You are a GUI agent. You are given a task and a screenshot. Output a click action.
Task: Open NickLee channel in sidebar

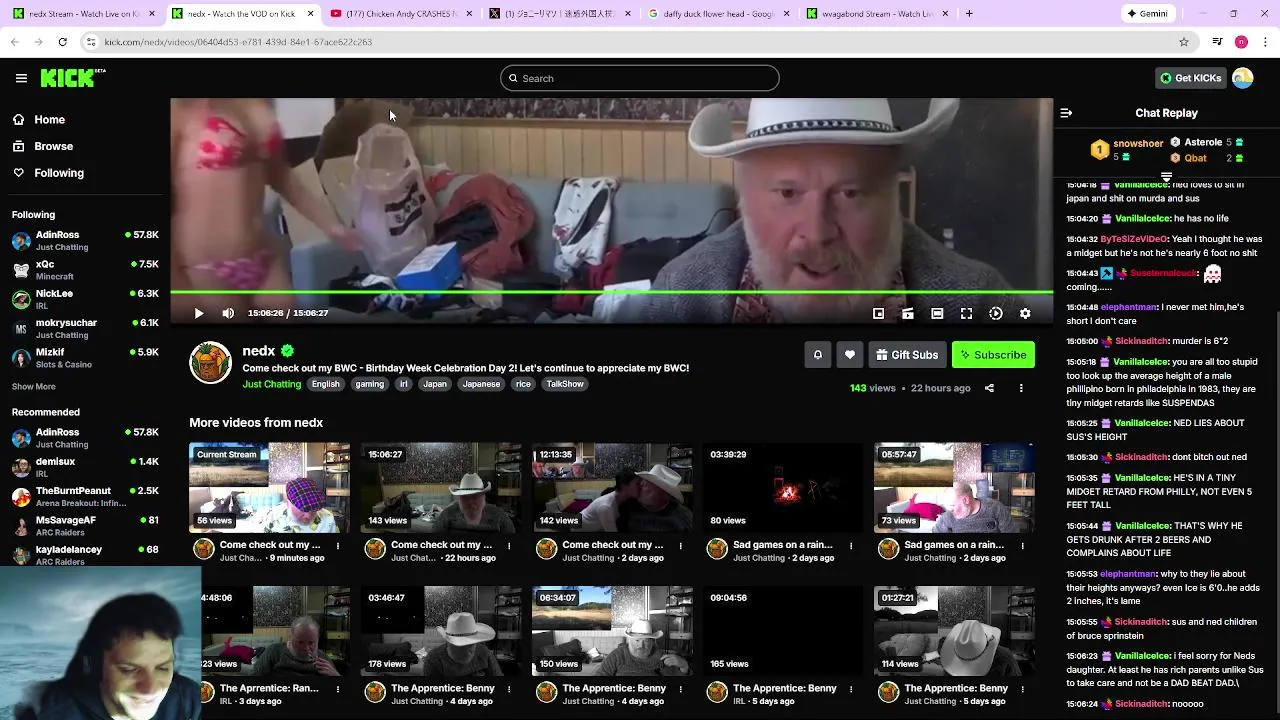click(x=85, y=299)
